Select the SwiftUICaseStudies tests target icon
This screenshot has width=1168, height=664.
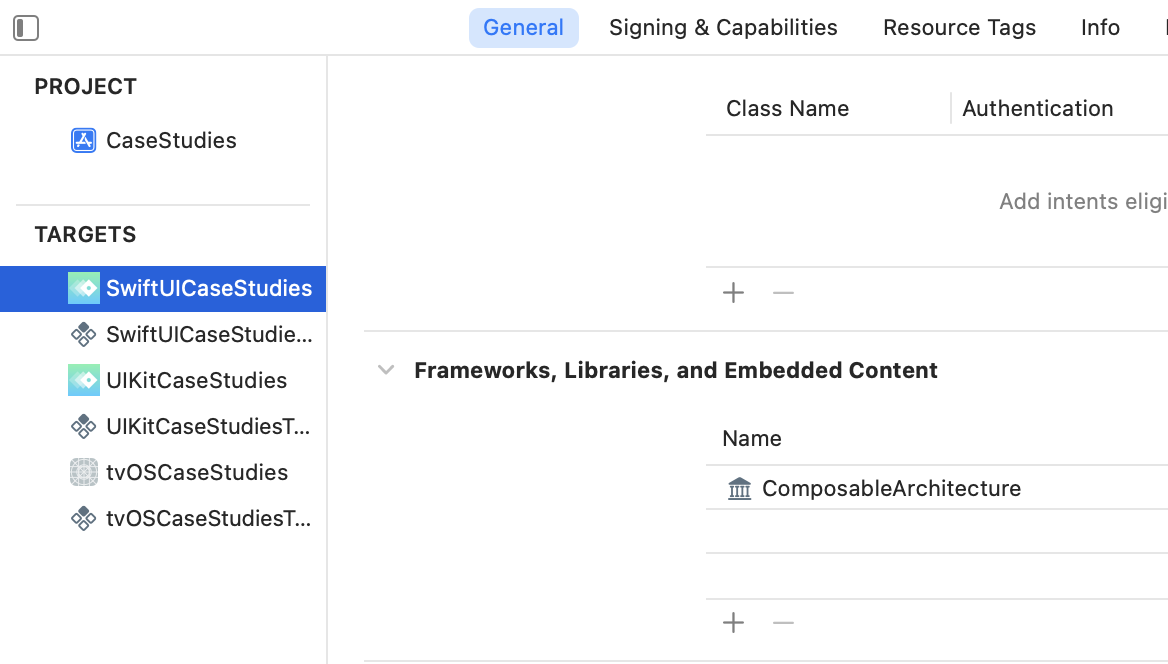coord(83,335)
